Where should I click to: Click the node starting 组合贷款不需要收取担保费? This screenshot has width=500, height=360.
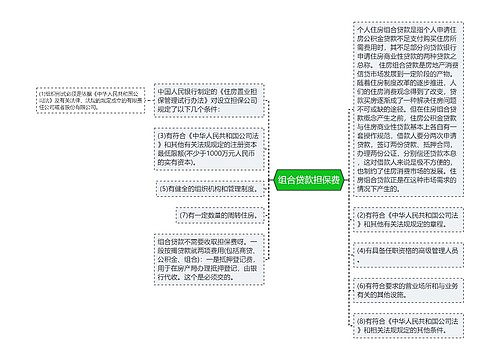click(x=209, y=259)
